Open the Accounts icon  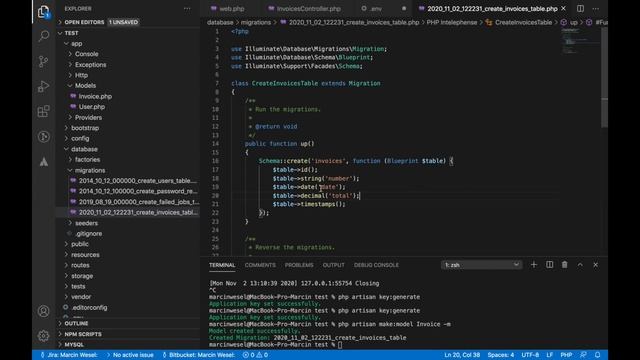point(44,311)
